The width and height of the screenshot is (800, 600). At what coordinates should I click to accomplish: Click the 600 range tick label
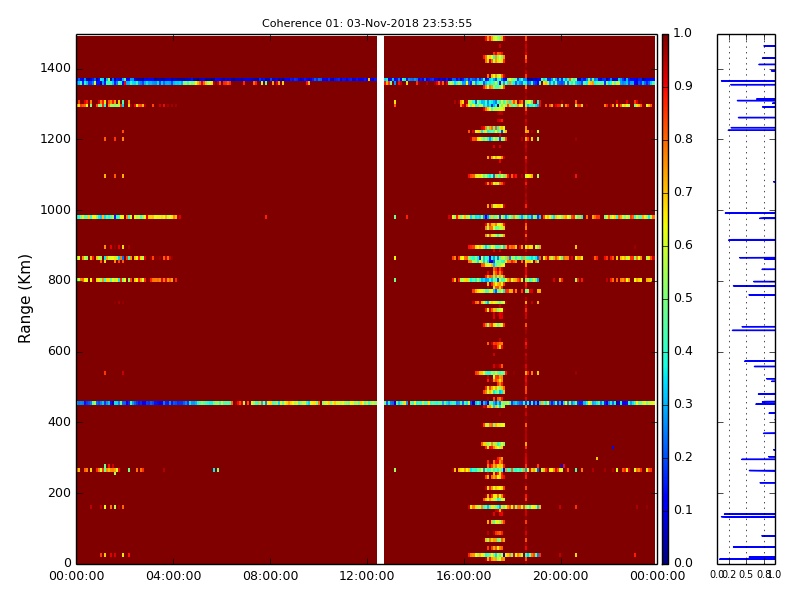click(x=59, y=351)
